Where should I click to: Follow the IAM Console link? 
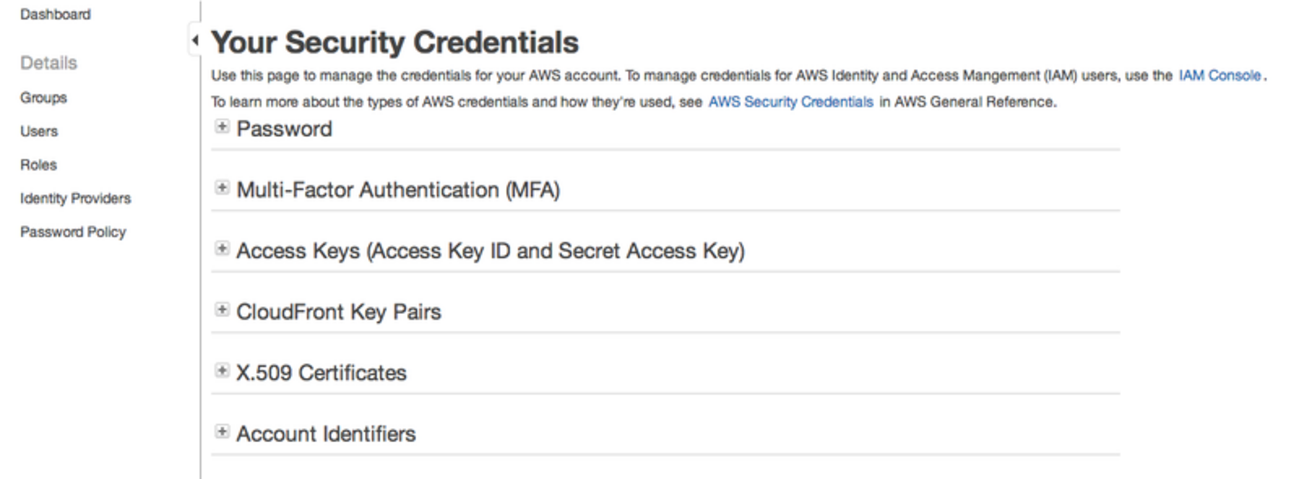tap(1220, 75)
